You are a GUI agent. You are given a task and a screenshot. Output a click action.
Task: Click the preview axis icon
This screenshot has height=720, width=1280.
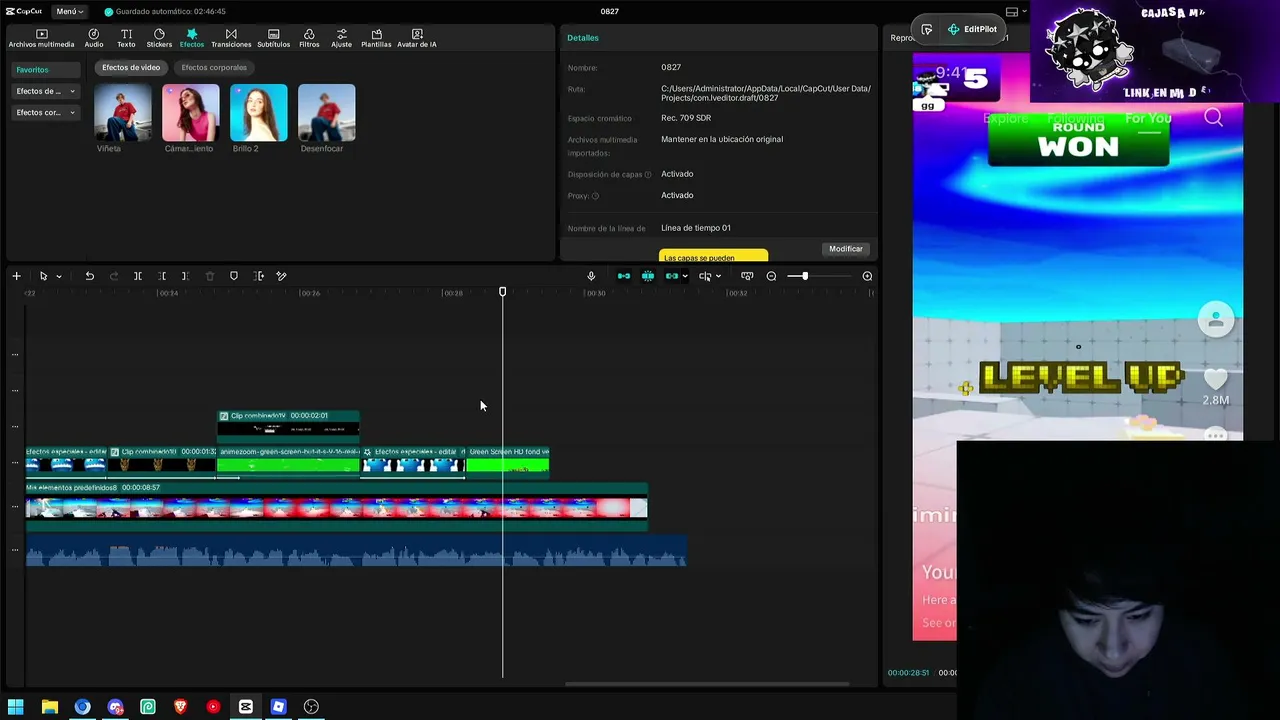(705, 276)
